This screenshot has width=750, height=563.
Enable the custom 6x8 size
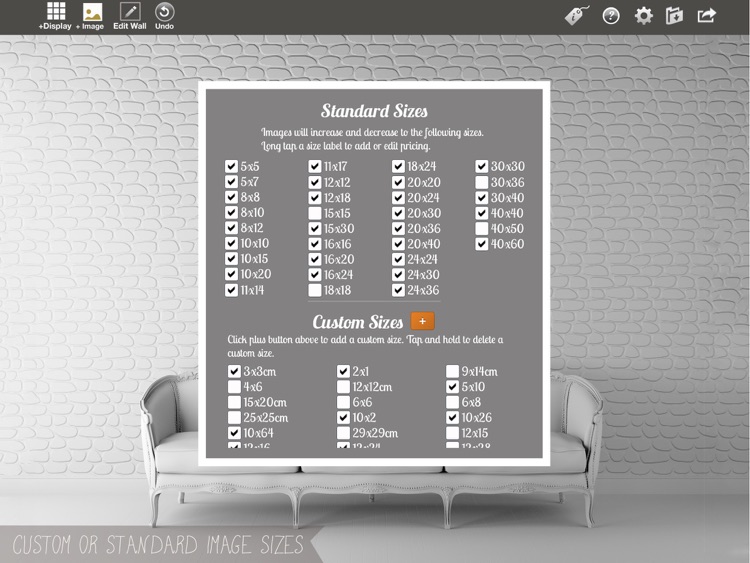click(x=452, y=402)
